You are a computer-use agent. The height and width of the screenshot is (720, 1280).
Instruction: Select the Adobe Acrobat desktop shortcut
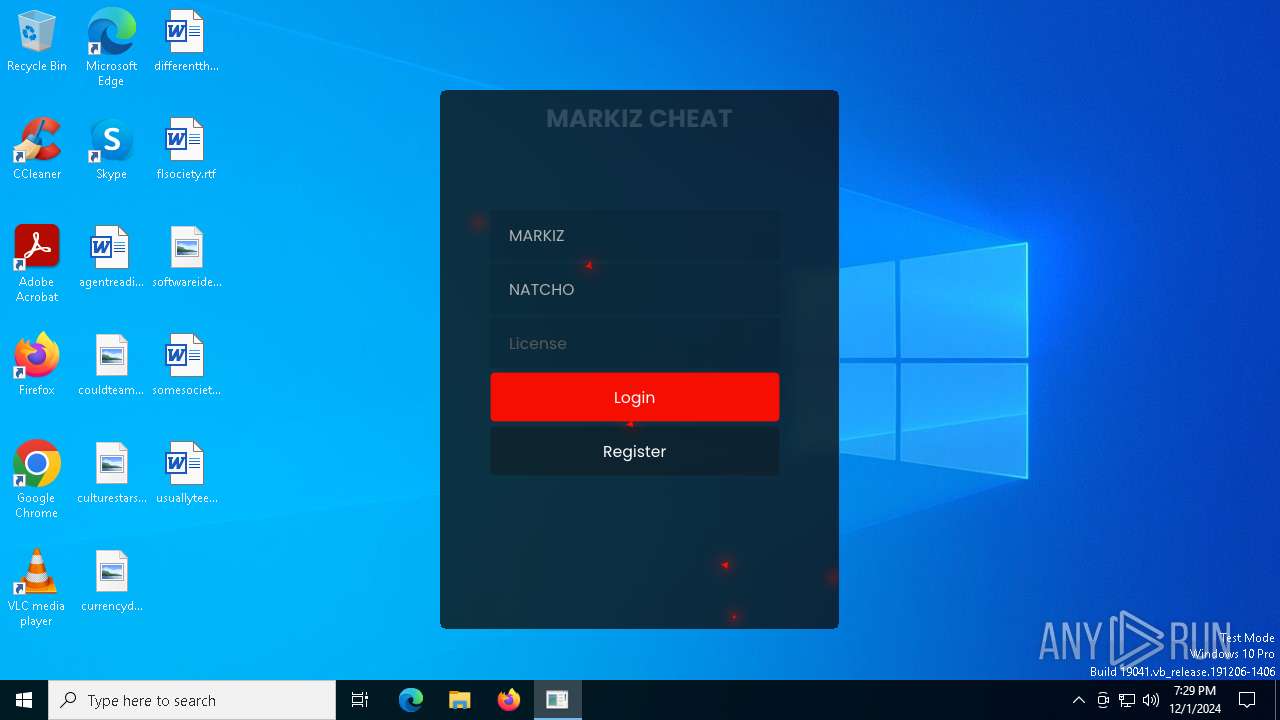(37, 264)
